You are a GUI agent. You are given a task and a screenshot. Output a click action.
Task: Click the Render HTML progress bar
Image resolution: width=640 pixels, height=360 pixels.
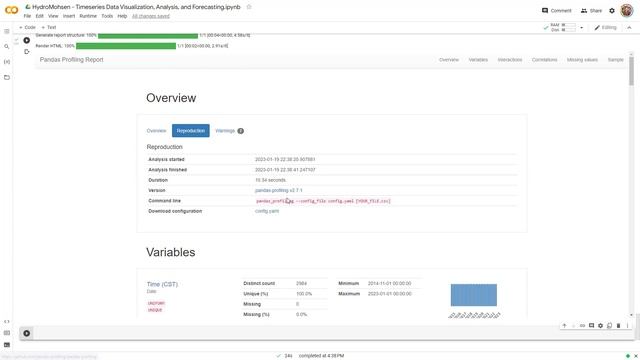pyautogui.click(x=126, y=46)
